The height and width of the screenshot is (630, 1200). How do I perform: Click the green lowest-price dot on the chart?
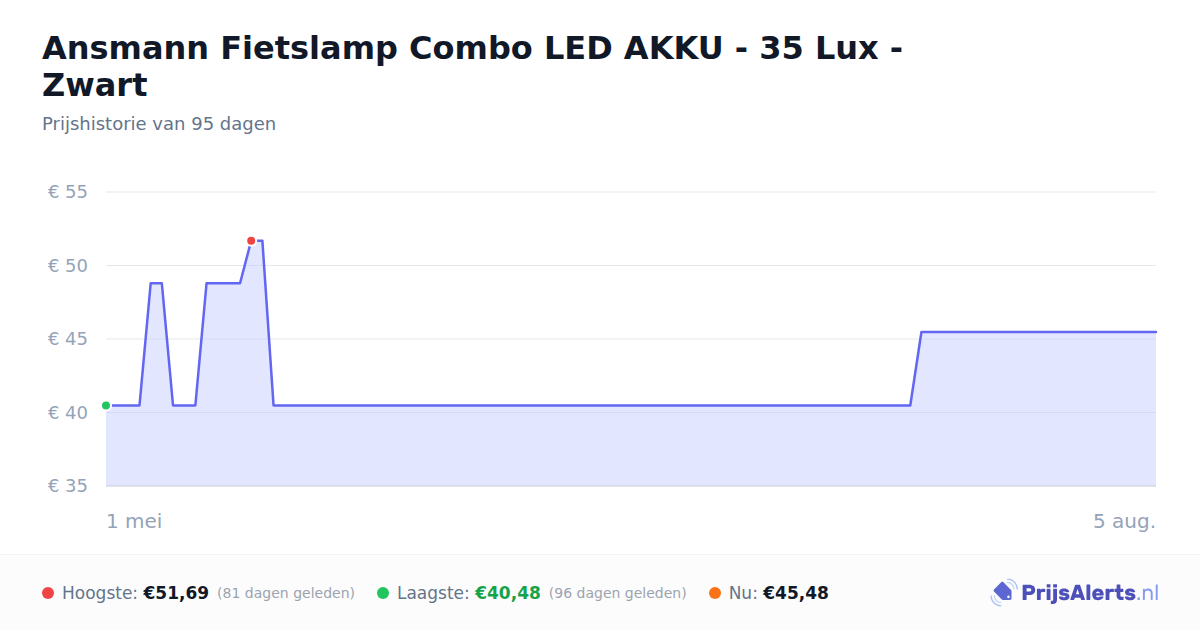pos(106,405)
